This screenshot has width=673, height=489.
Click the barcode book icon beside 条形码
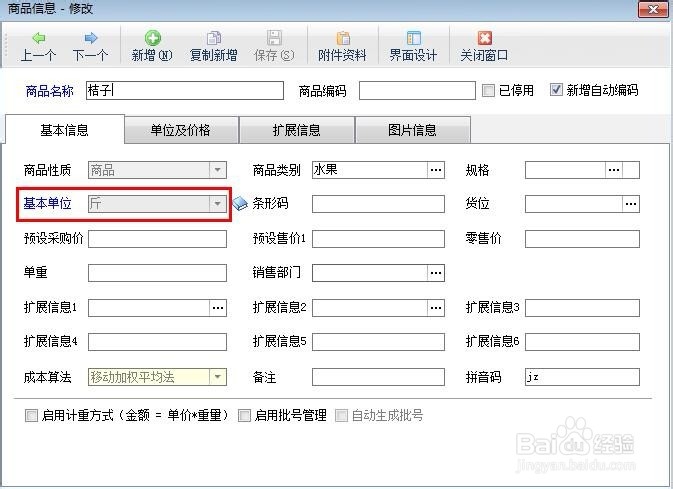pos(240,203)
